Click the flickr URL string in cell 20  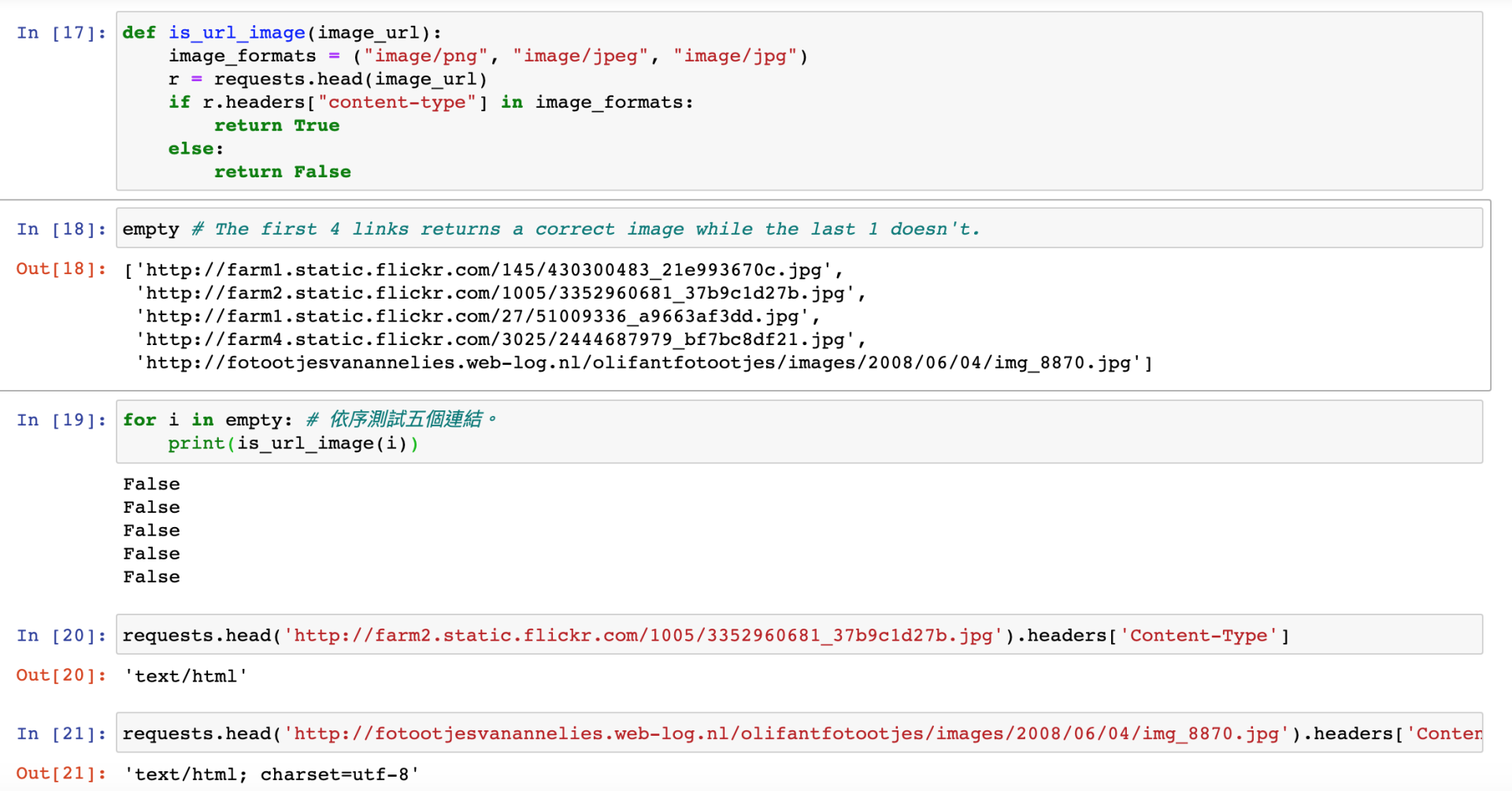coord(643,636)
